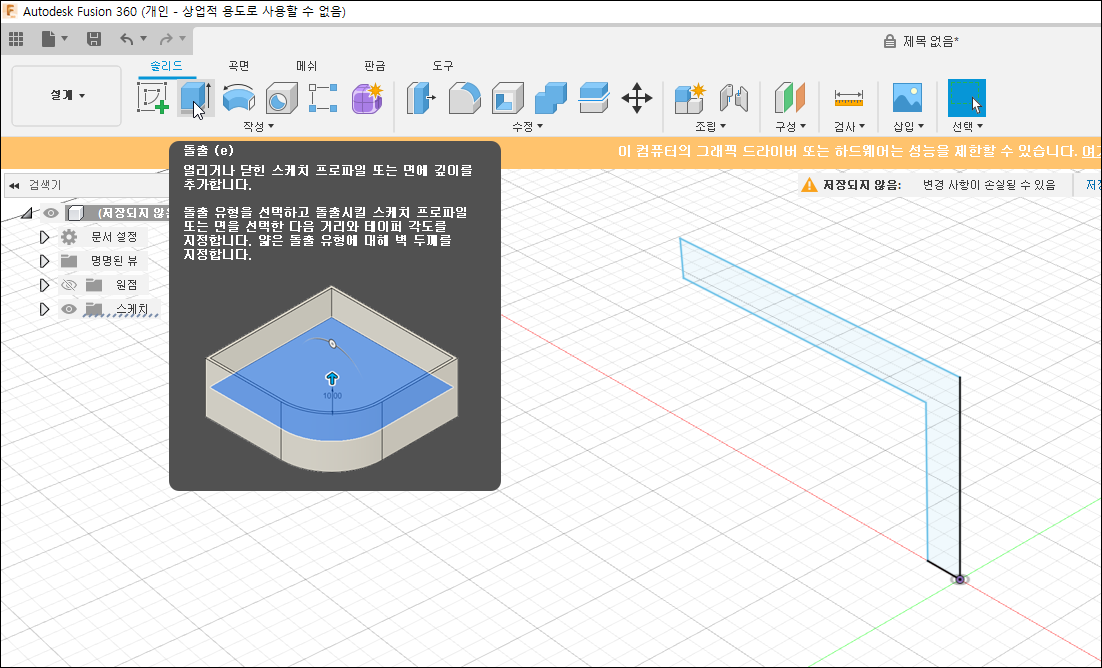Open the 수정 dropdown menu
The height and width of the screenshot is (668, 1102).
tap(527, 127)
